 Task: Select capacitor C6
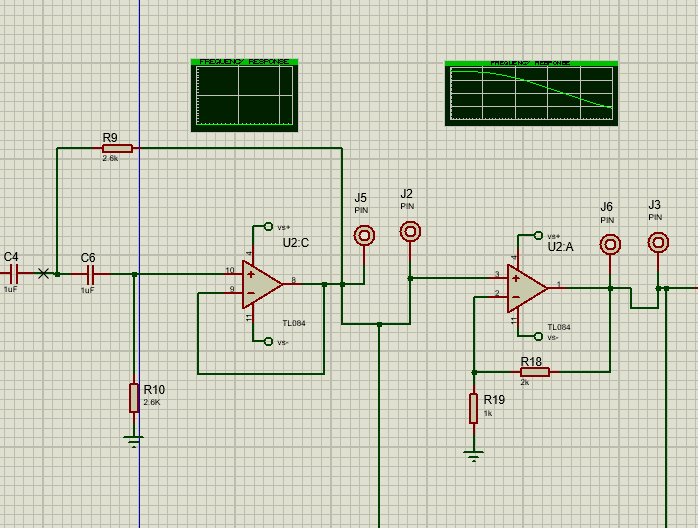pyautogui.click(x=90, y=275)
